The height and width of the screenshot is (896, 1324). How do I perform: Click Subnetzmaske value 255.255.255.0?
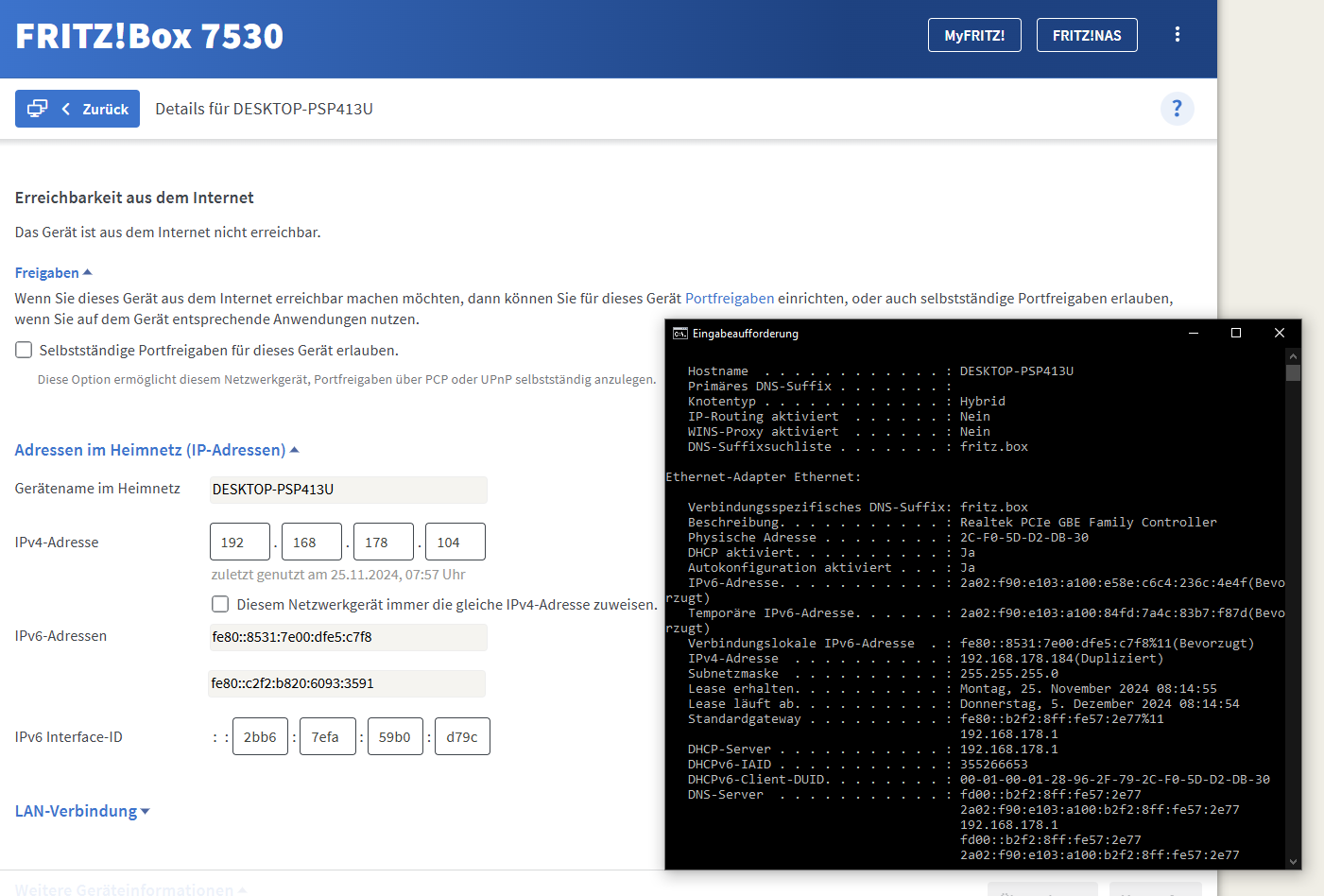coord(1009,673)
